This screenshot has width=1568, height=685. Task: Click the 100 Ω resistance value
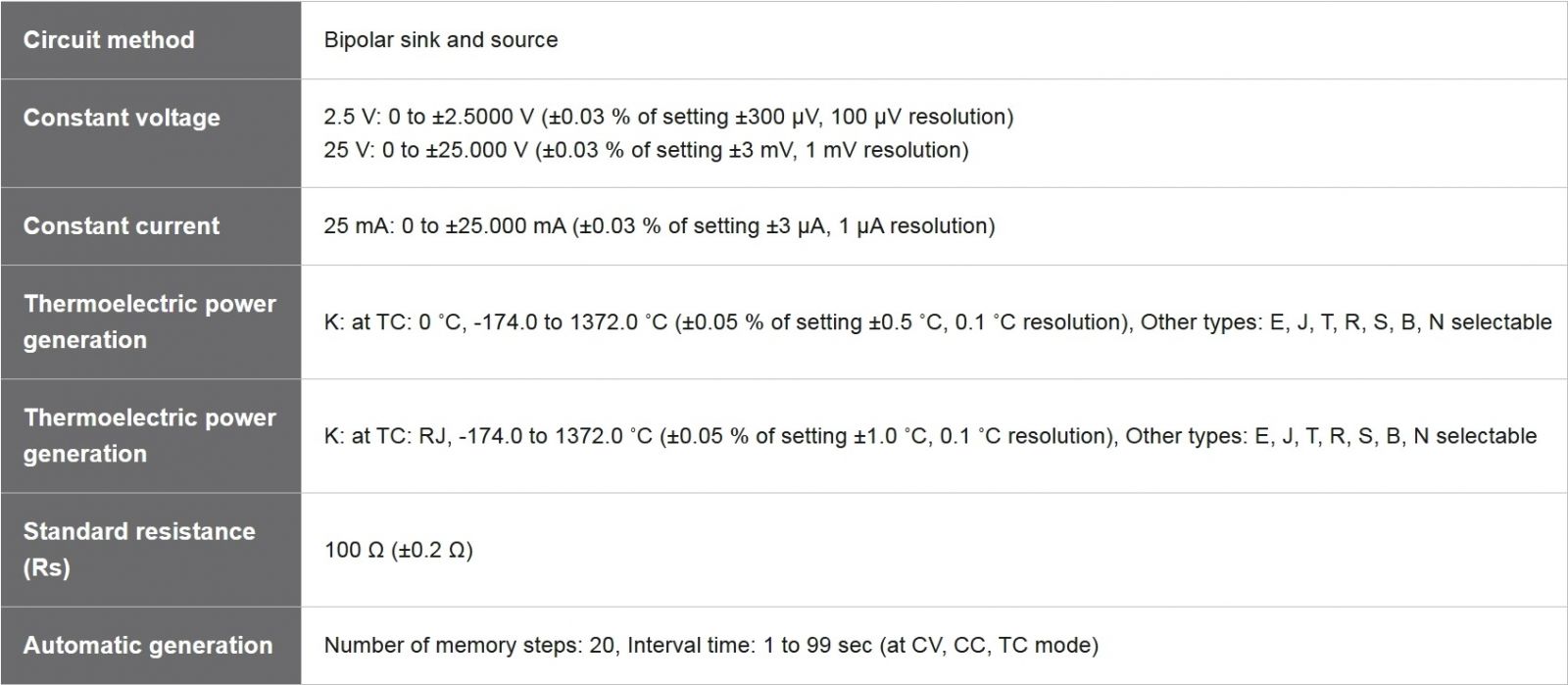point(354,550)
